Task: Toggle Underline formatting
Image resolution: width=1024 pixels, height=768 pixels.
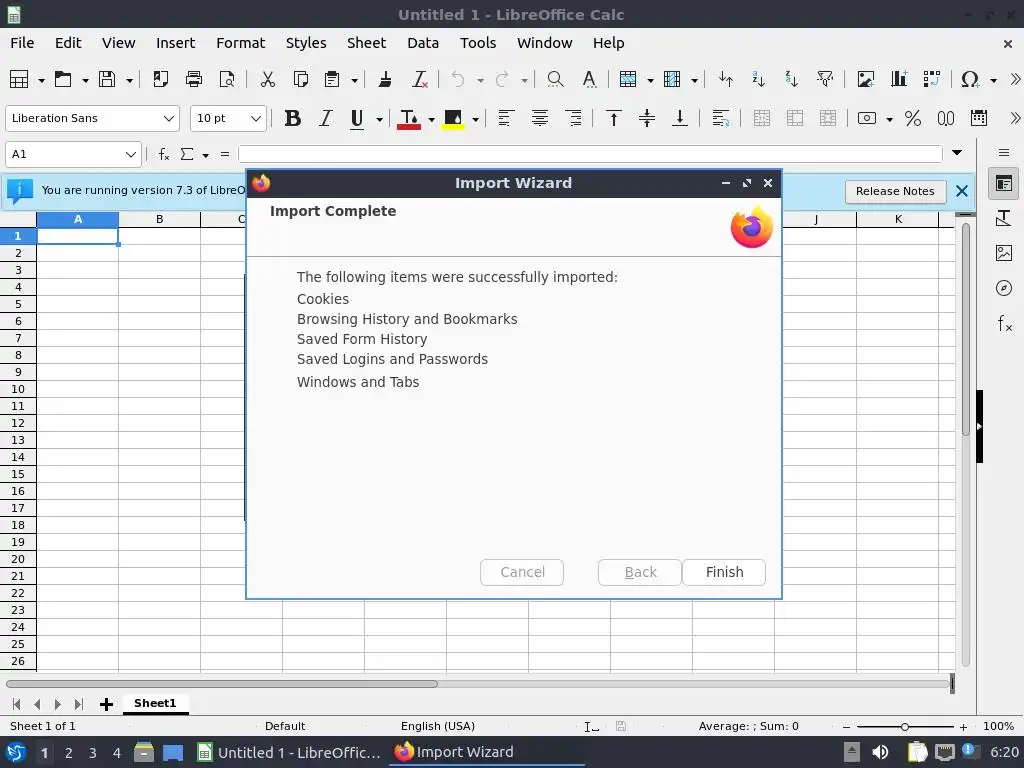Action: (x=357, y=118)
